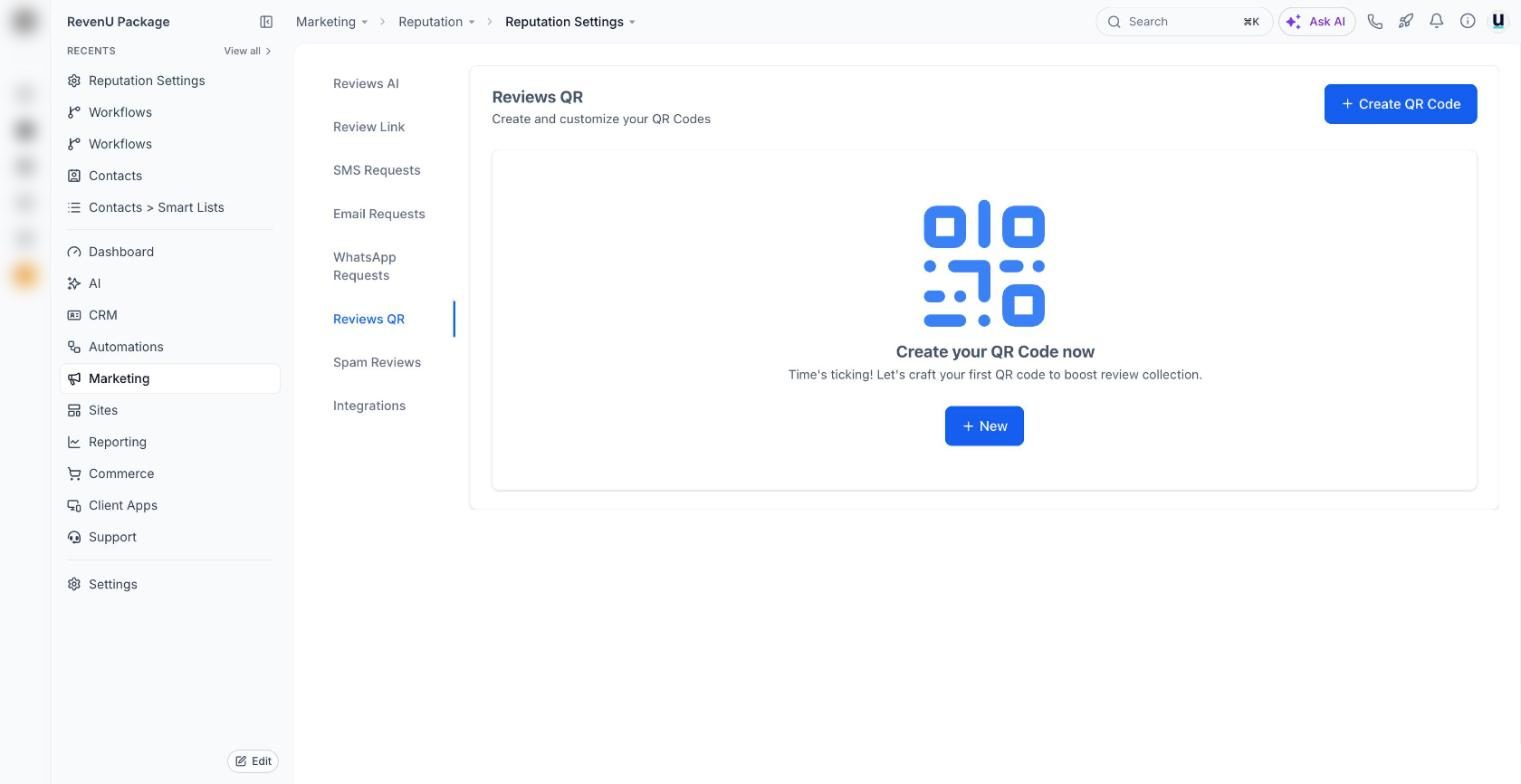Image resolution: width=1521 pixels, height=784 pixels.
Task: Focus the Search input field
Action: click(1184, 21)
